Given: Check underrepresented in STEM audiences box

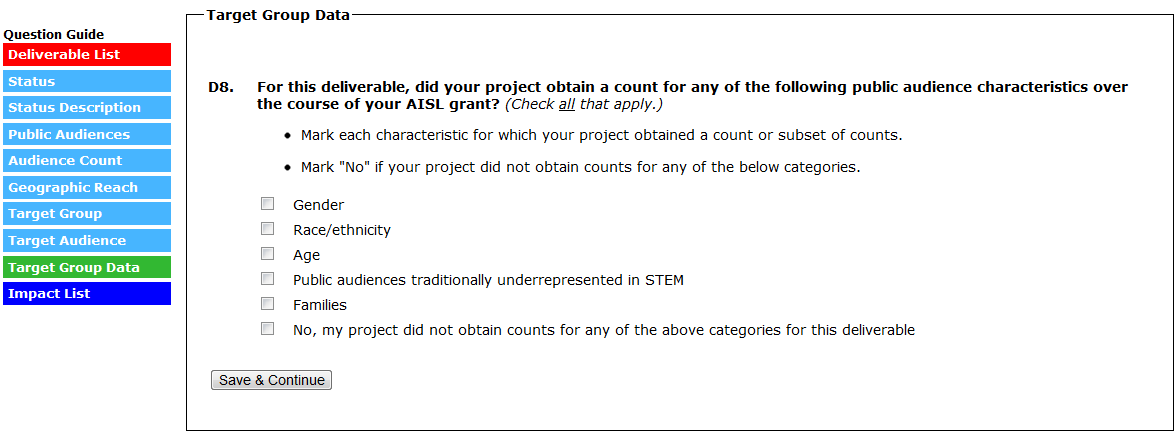Looking at the screenshot, I should (267, 279).
